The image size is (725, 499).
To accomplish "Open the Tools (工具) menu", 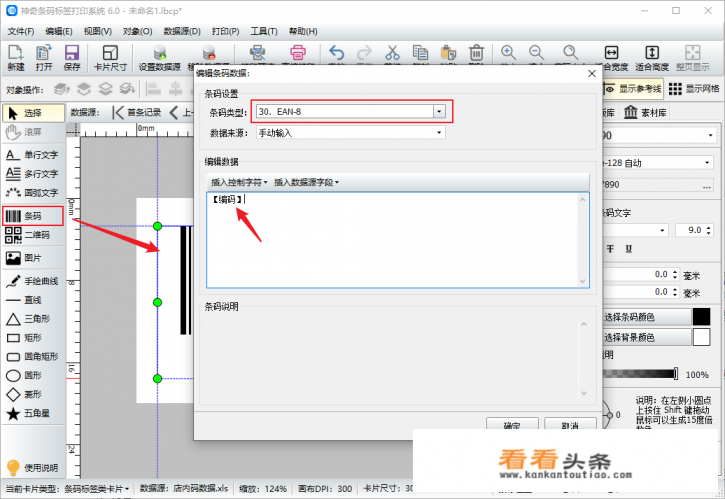I will 264,31.
